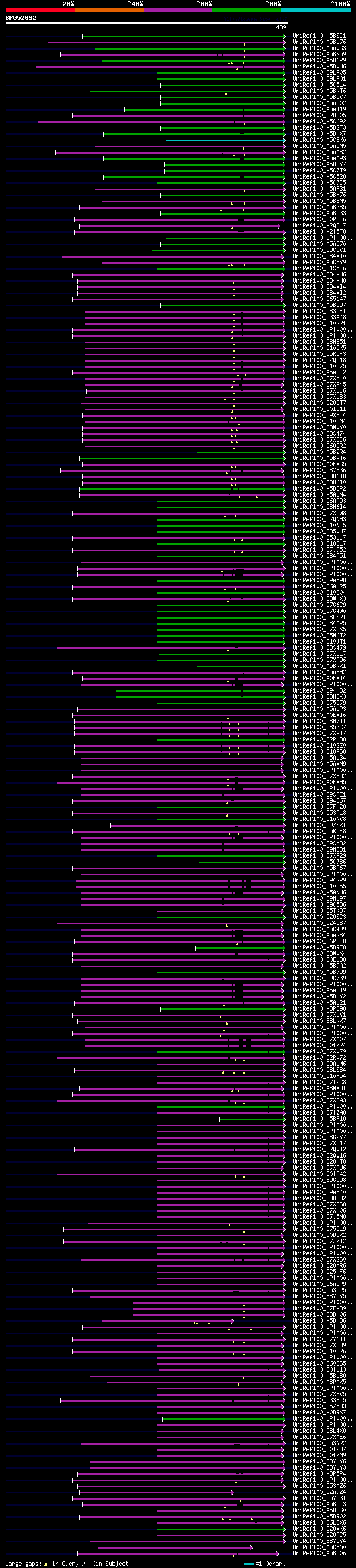This screenshot has height=1568, width=356.
Task: Open hit UniRef100_Q9LP05
Action: [x=319, y=73]
